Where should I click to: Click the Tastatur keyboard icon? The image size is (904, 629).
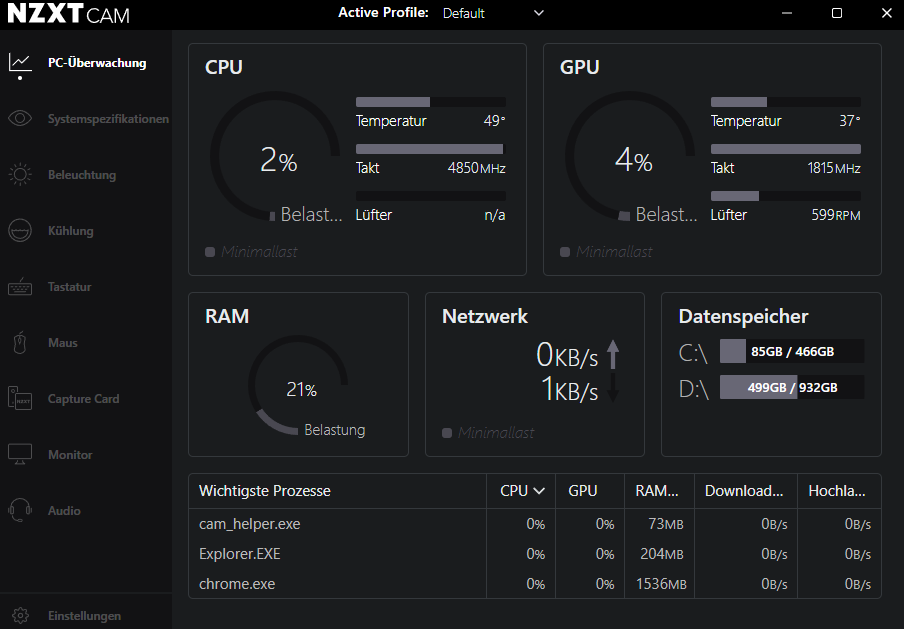20,287
